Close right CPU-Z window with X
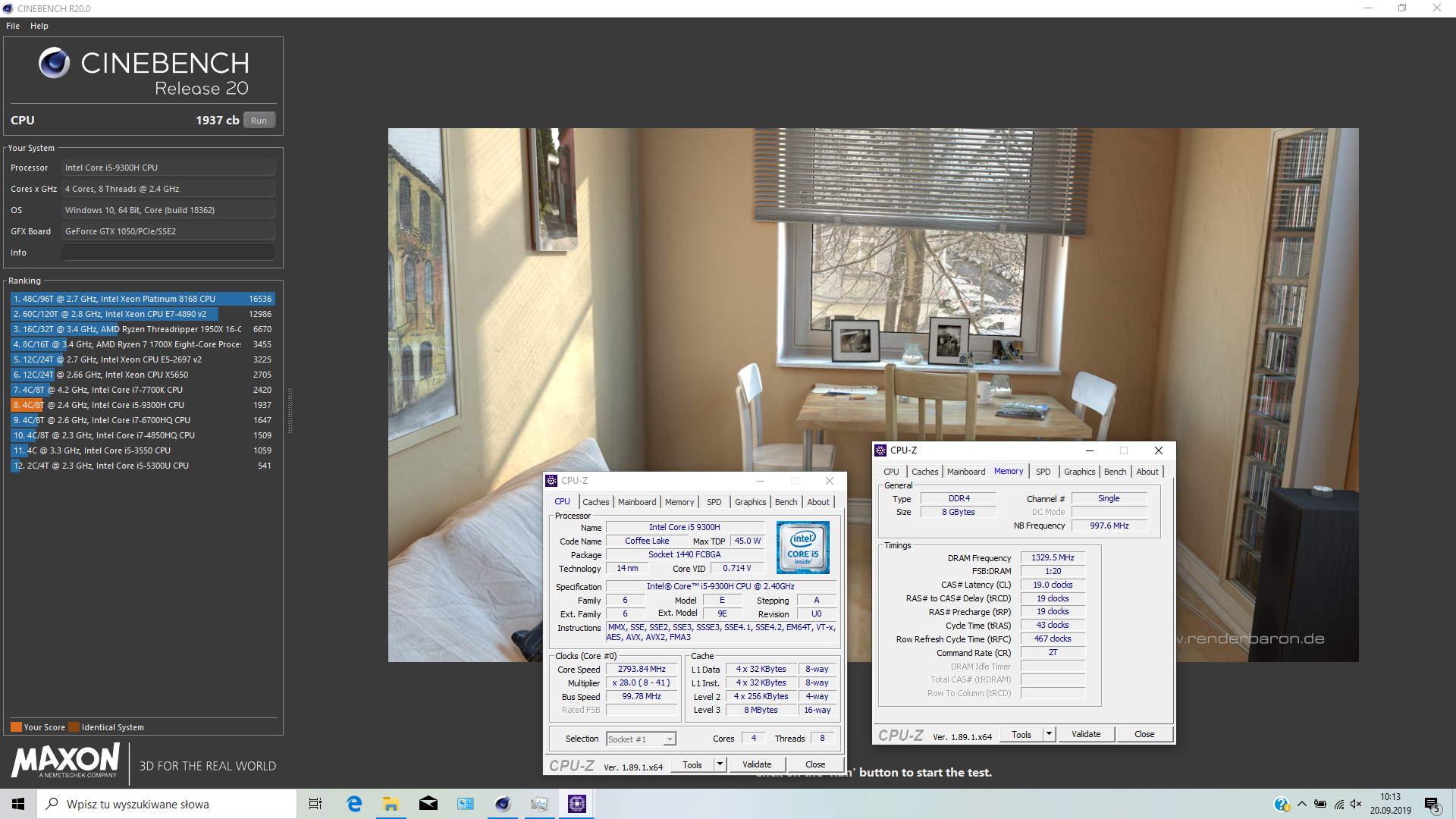Viewport: 1456px width, 819px height. click(1159, 450)
